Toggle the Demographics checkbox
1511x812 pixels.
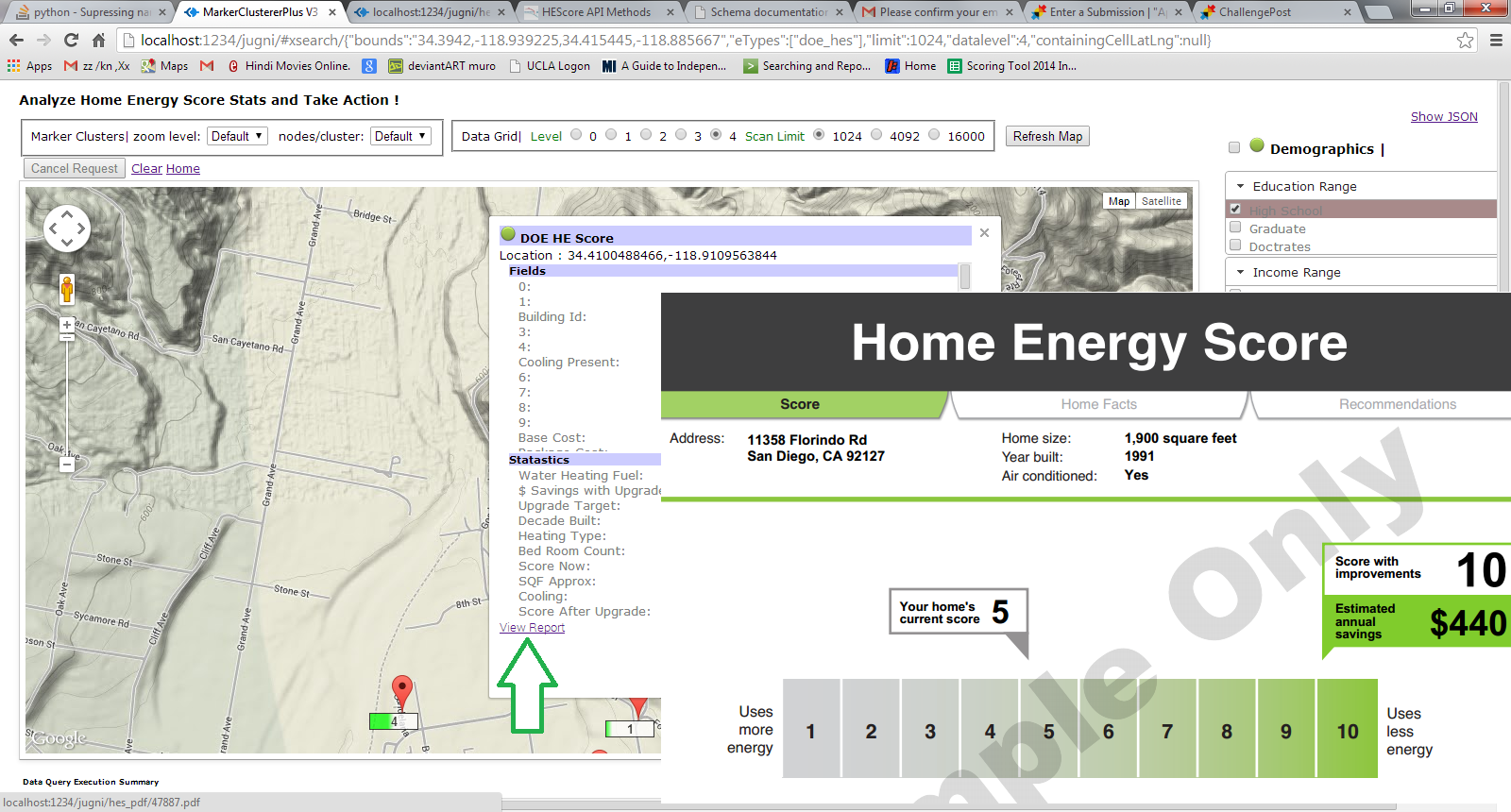1233,147
